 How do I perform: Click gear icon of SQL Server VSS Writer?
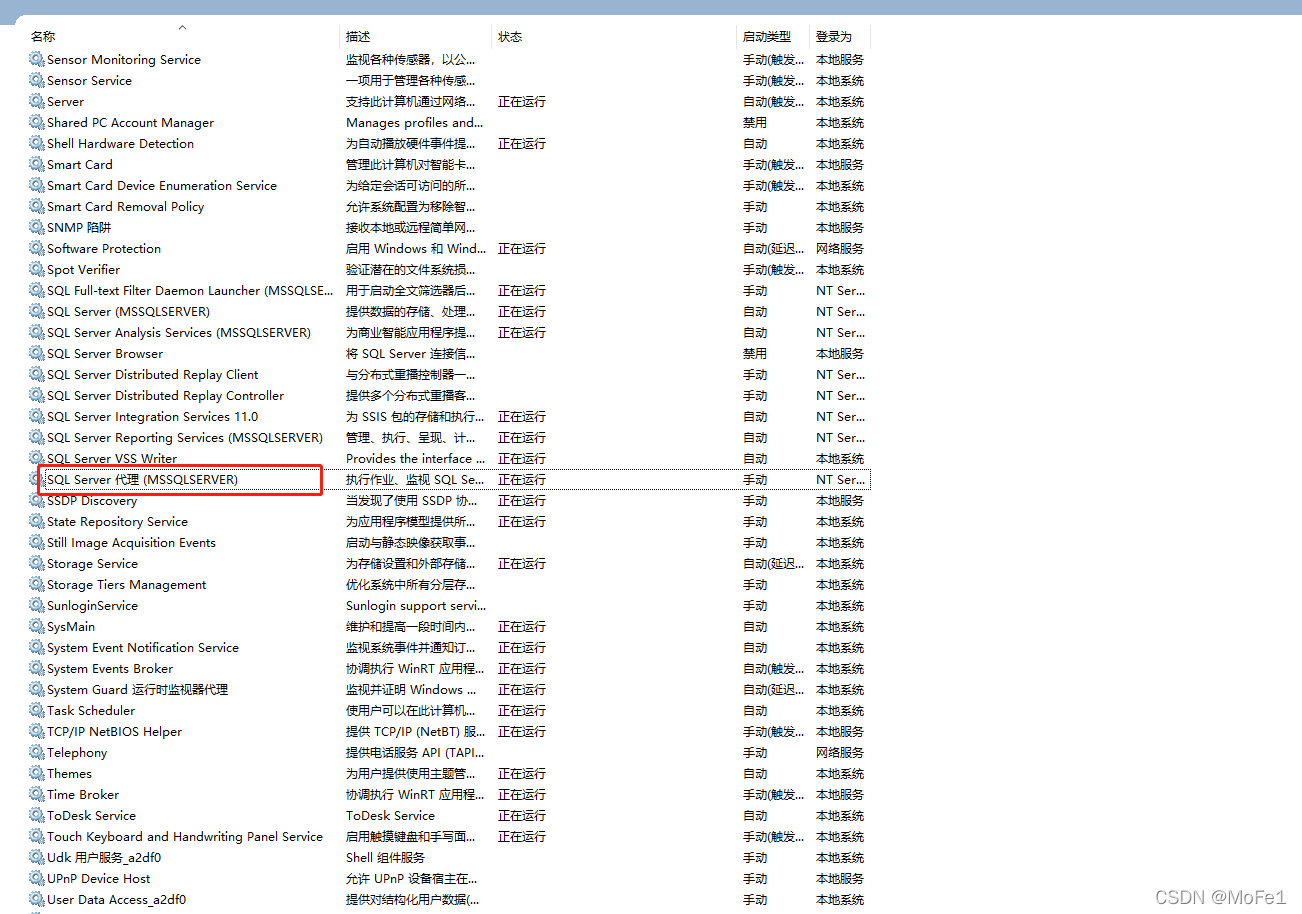(x=37, y=458)
